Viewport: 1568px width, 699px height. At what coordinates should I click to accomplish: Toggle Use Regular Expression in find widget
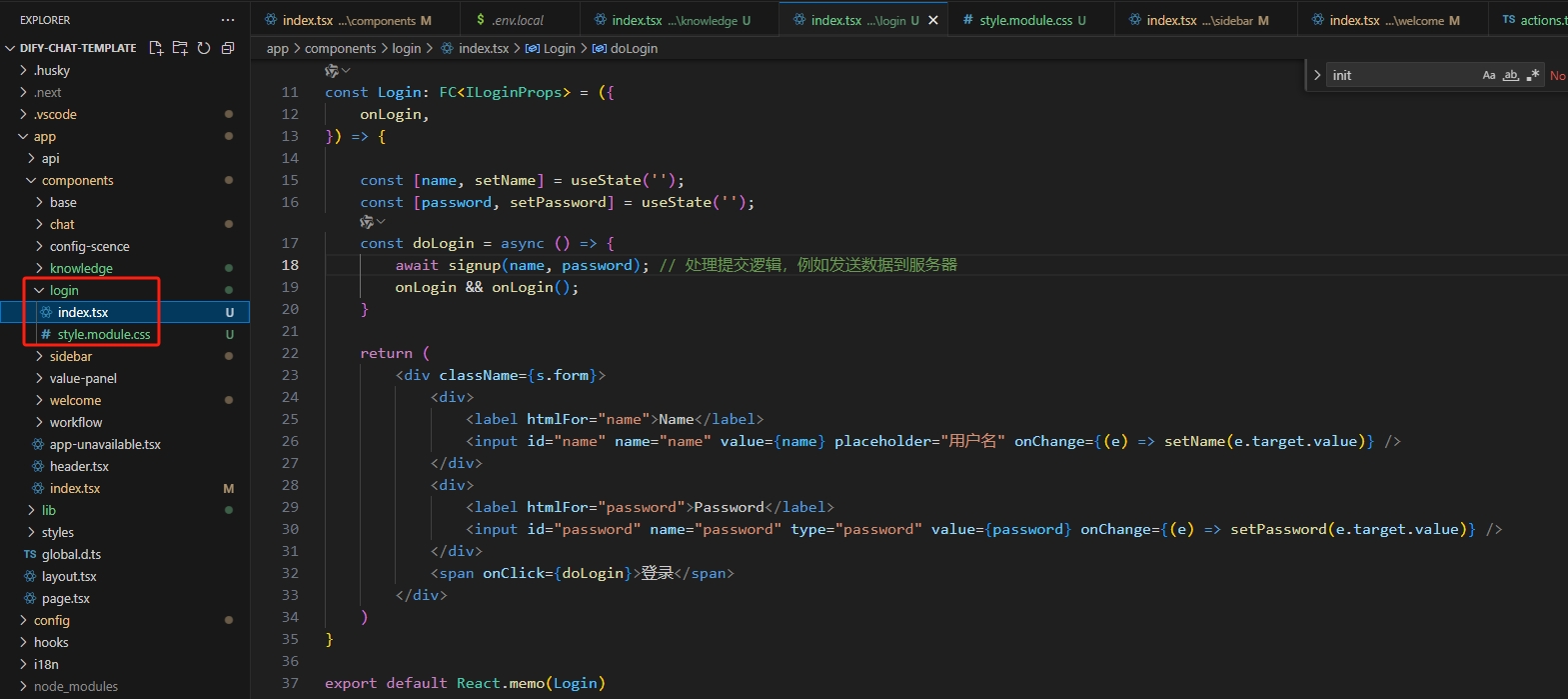[x=1533, y=76]
